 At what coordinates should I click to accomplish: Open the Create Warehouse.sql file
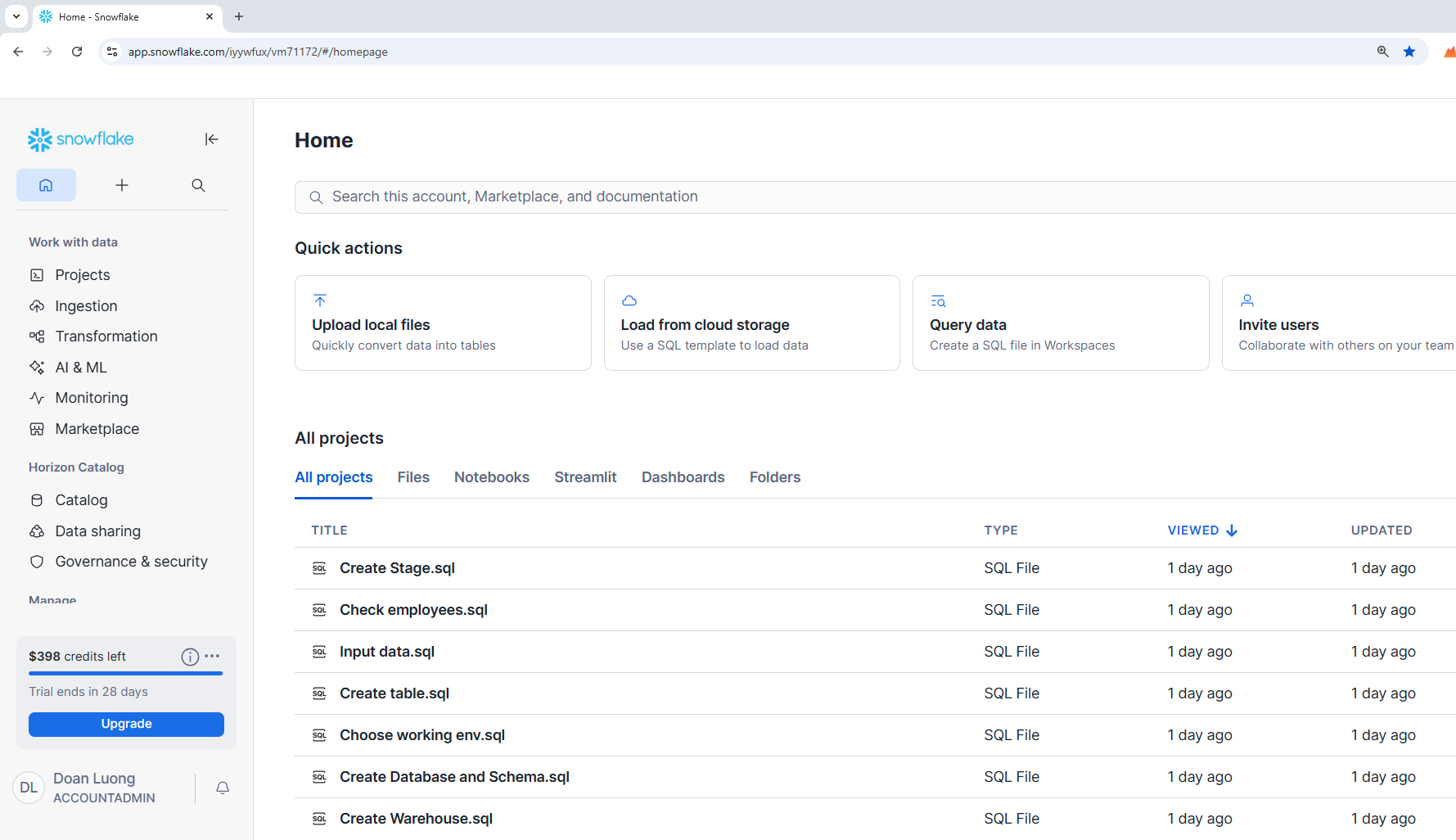(416, 818)
